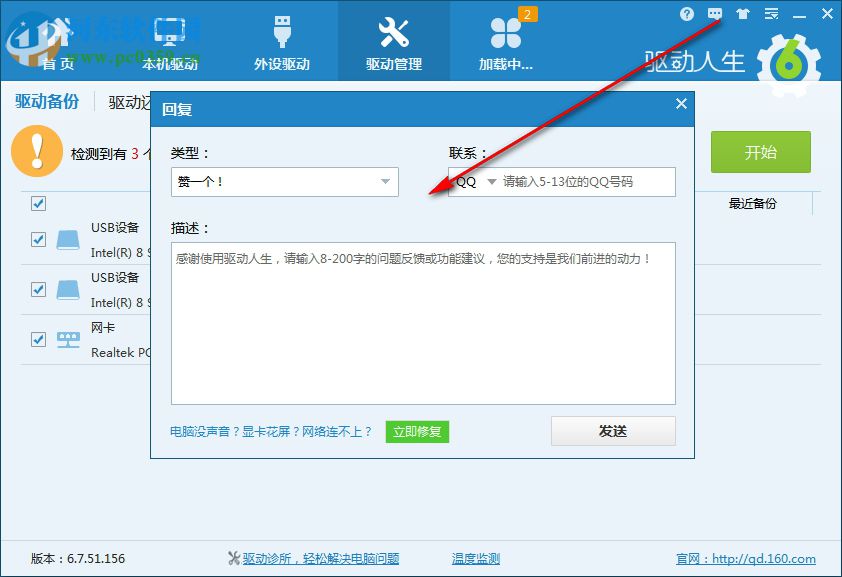Click the feedback speech bubble icon
The image size is (842, 577).
pyautogui.click(x=714, y=13)
